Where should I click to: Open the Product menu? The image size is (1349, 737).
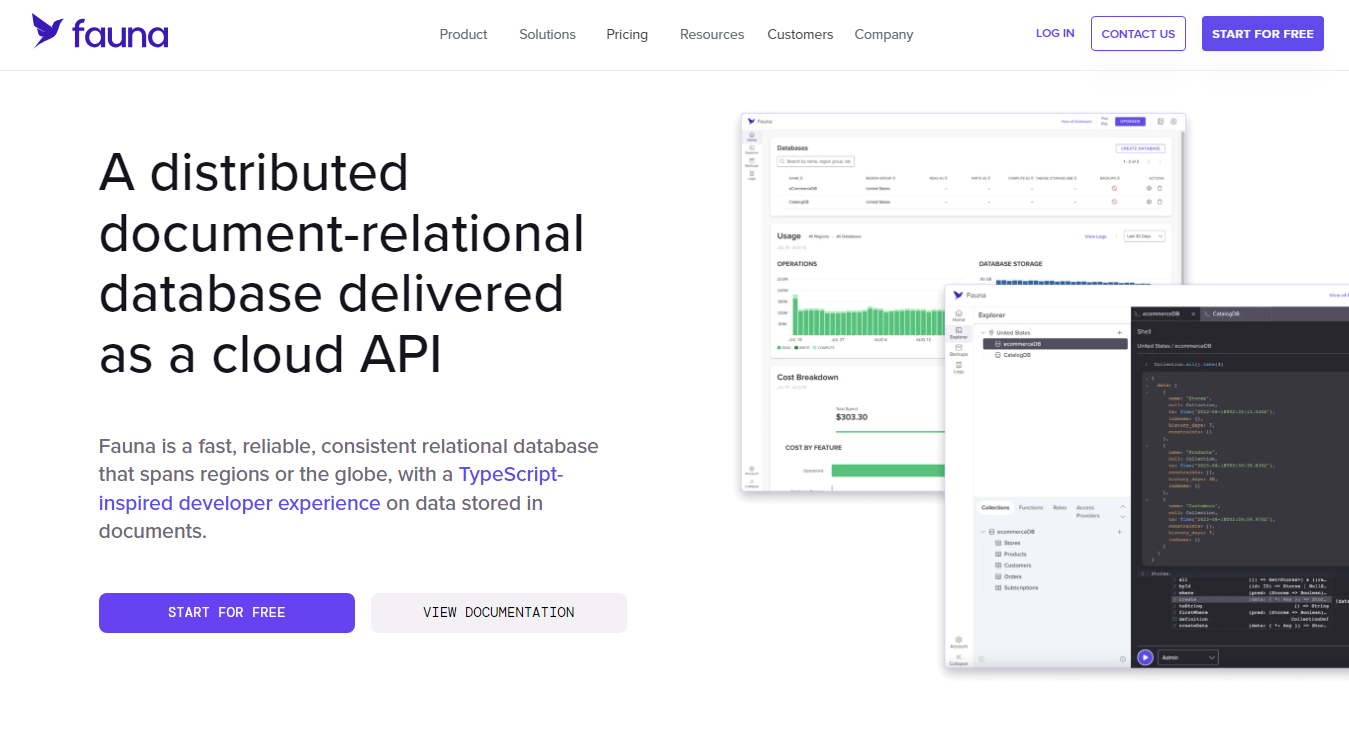[463, 34]
